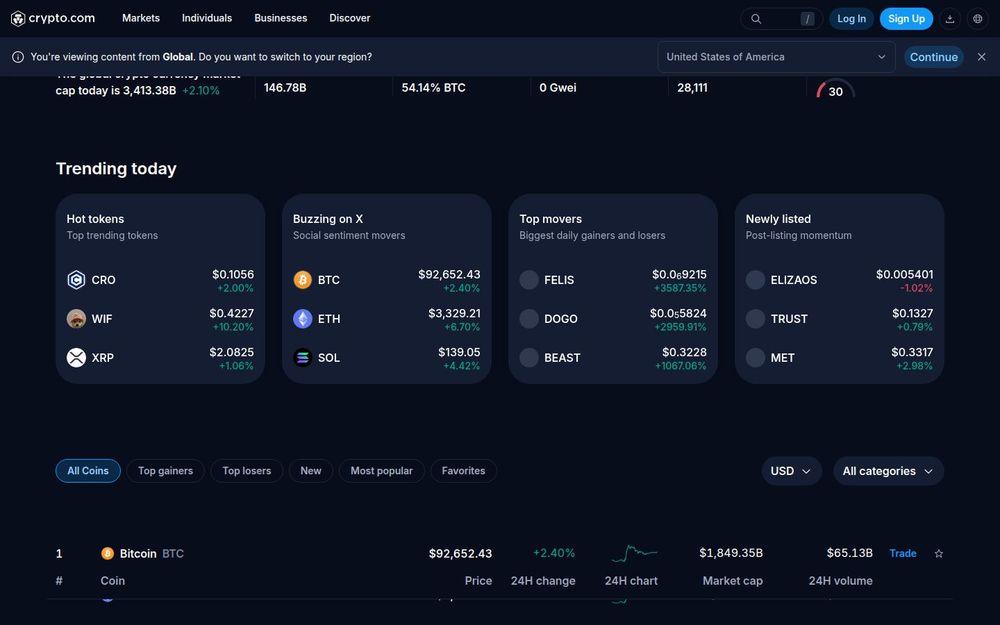Click the fear and greed gauge 30
Viewport: 1000px width, 625px height.
[x=835, y=89]
